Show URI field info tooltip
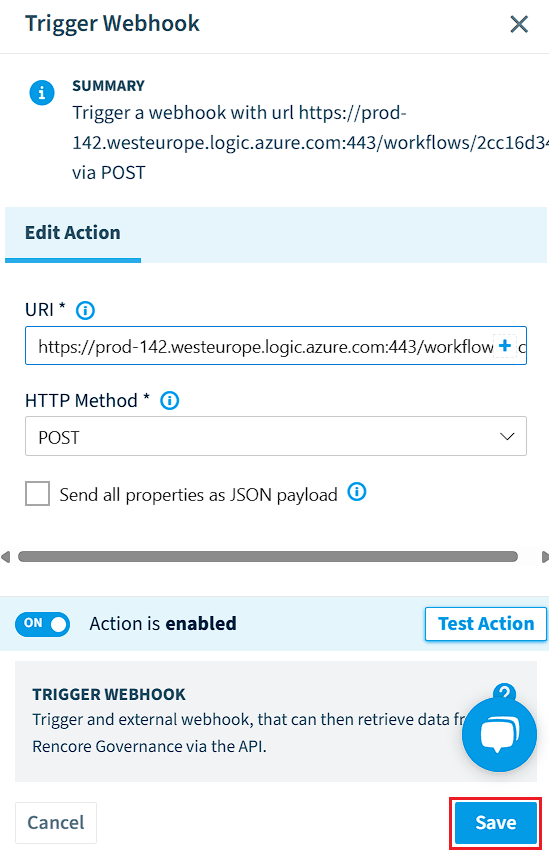The width and height of the screenshot is (549, 850). (x=85, y=311)
